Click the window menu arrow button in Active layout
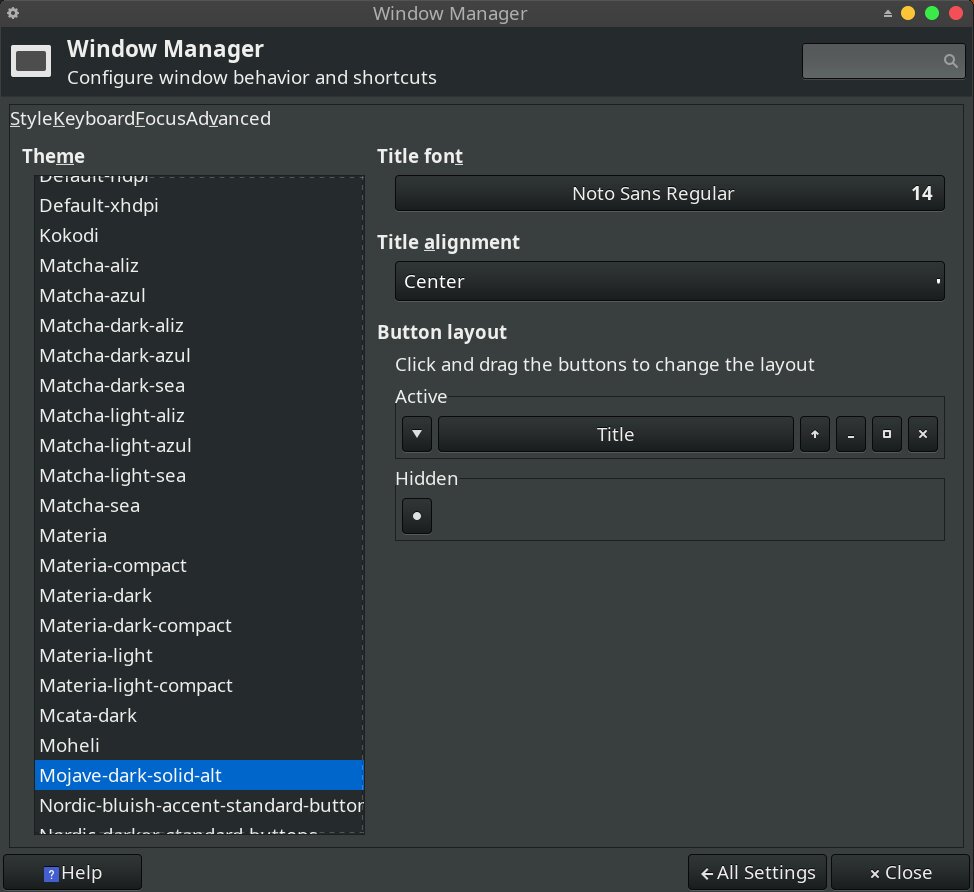The image size is (974, 892). point(417,435)
